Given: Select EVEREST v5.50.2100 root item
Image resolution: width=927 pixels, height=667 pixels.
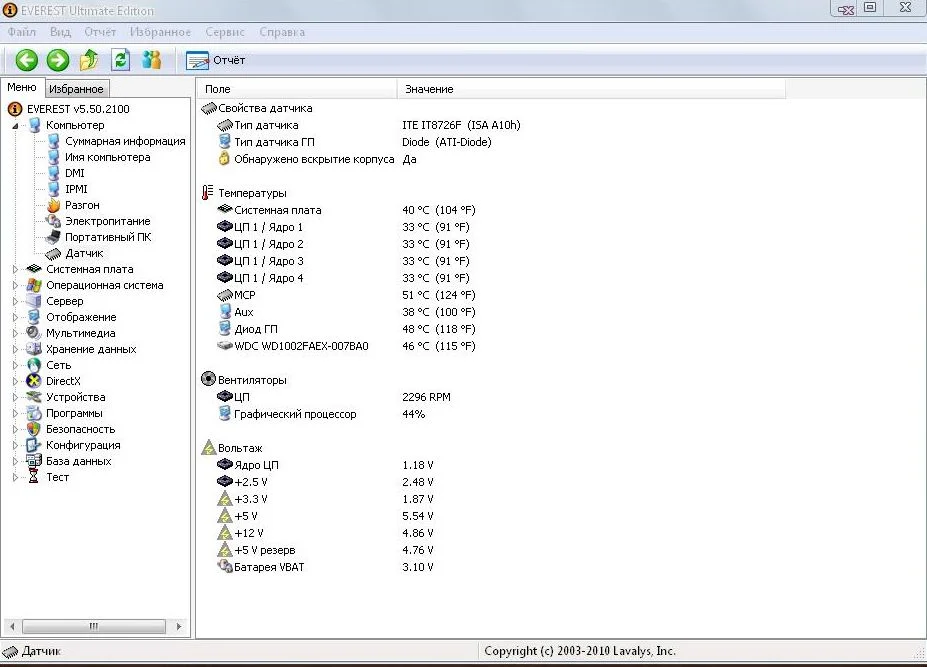Looking at the screenshot, I should [x=78, y=109].
